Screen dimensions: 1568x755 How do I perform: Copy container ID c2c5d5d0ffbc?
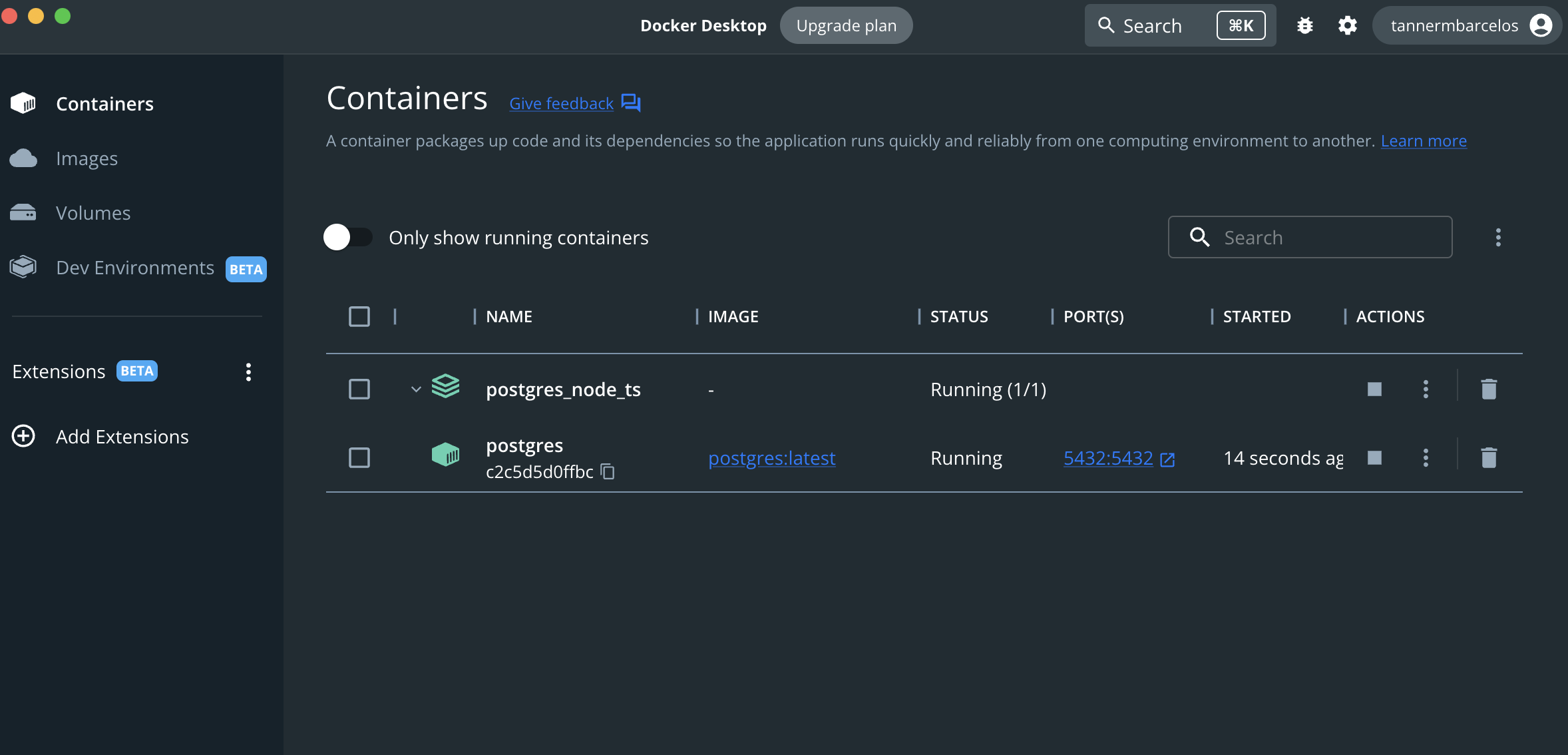coord(608,472)
